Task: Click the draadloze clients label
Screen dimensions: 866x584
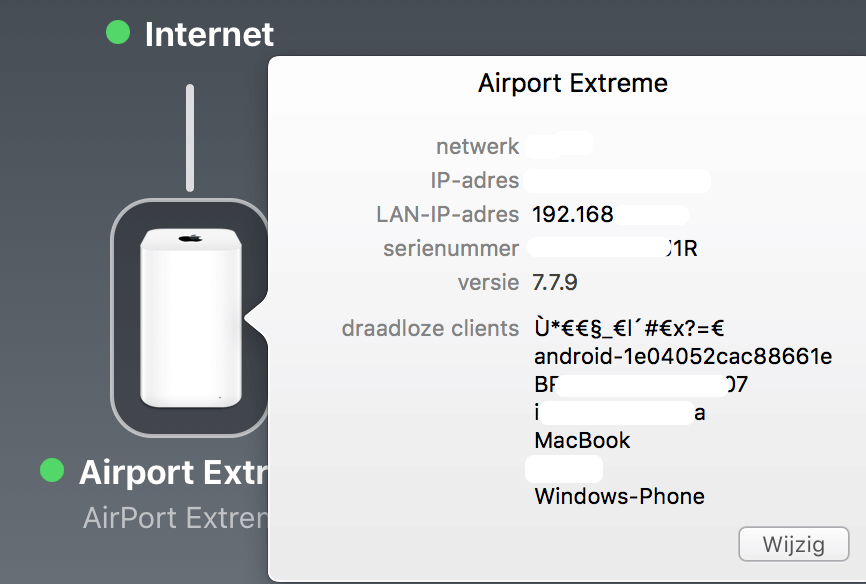Action: click(x=430, y=328)
